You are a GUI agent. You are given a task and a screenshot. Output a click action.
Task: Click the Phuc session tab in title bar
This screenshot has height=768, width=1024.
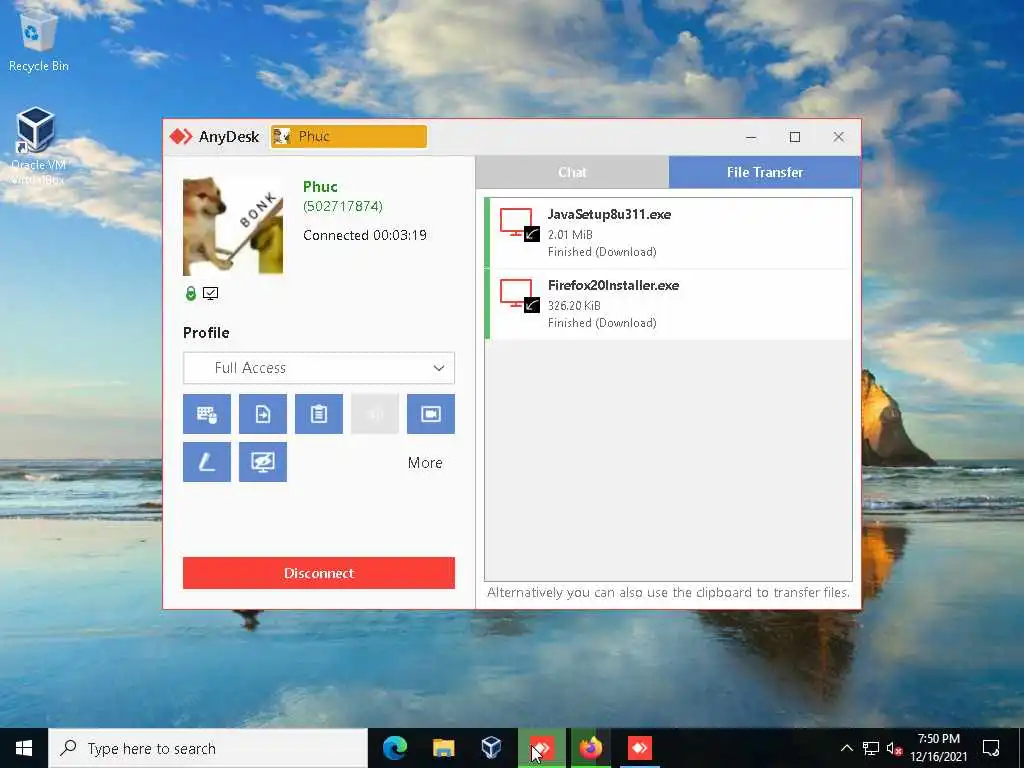[x=349, y=136]
